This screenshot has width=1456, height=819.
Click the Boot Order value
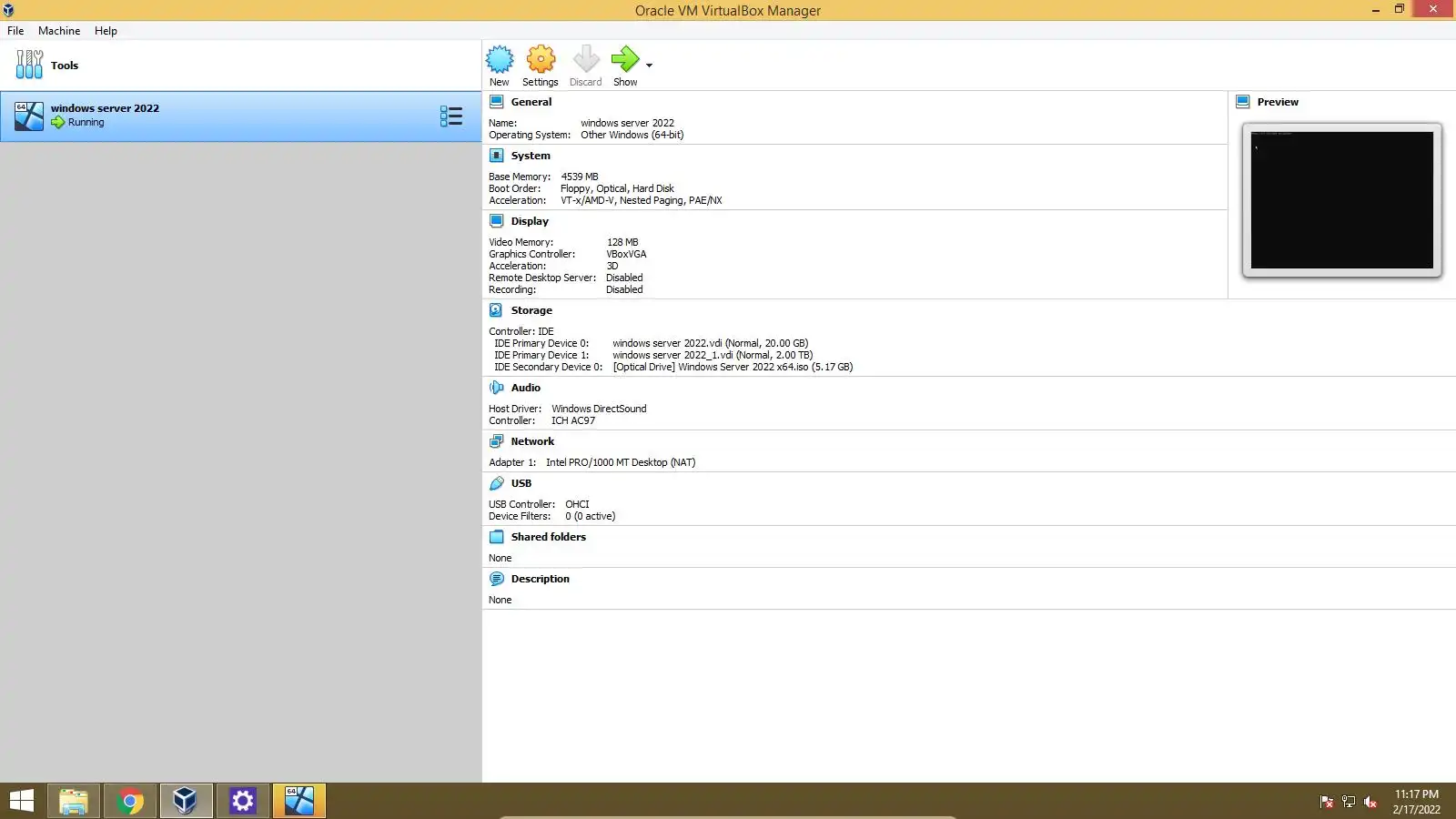click(617, 189)
